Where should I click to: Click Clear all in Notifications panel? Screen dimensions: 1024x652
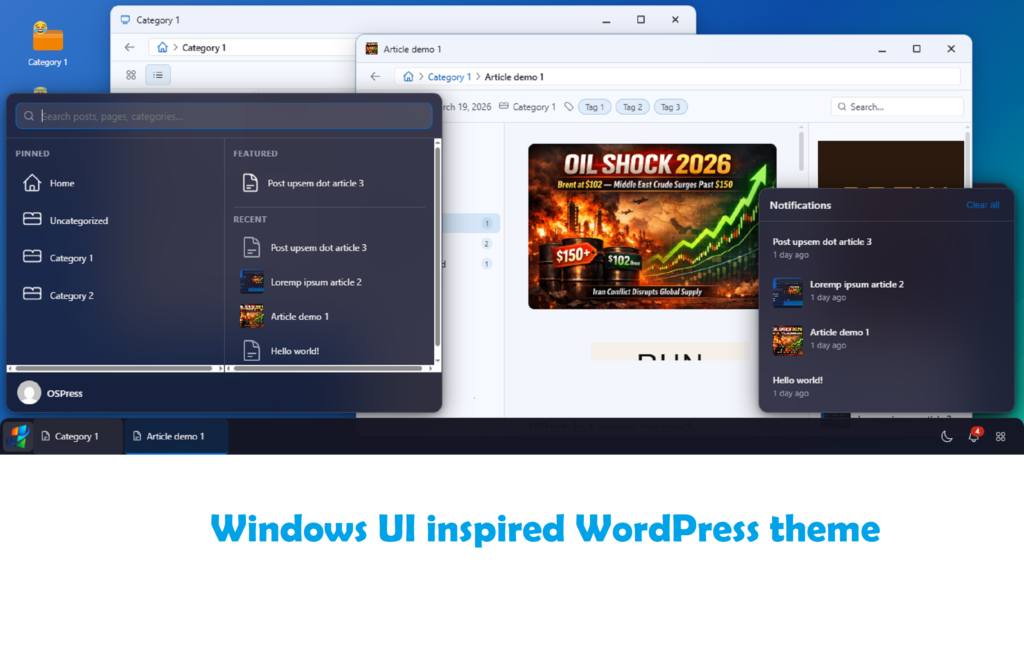[x=982, y=205]
